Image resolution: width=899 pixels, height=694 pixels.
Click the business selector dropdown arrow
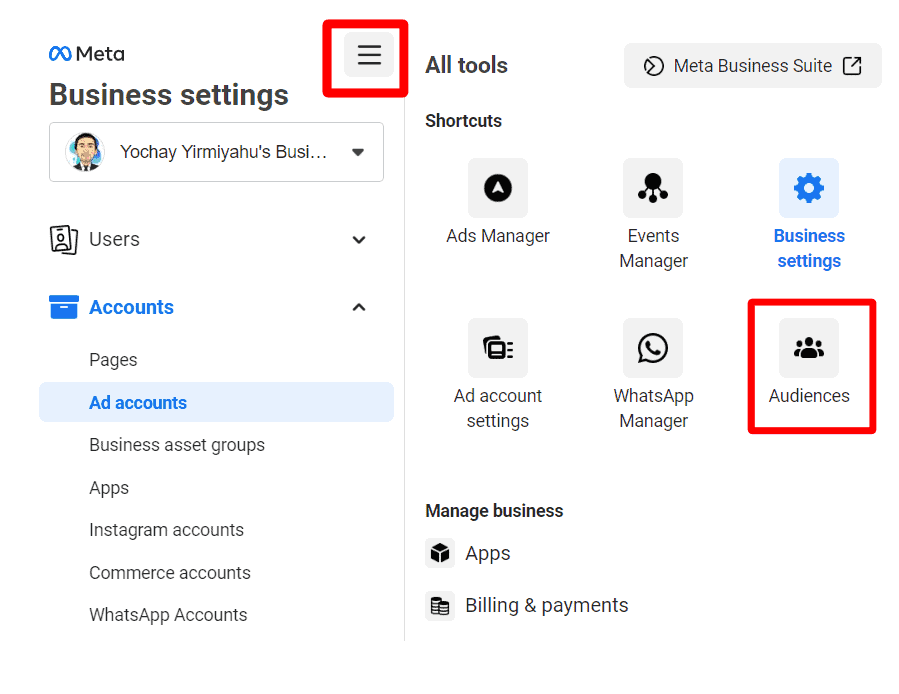pyautogui.click(x=358, y=153)
